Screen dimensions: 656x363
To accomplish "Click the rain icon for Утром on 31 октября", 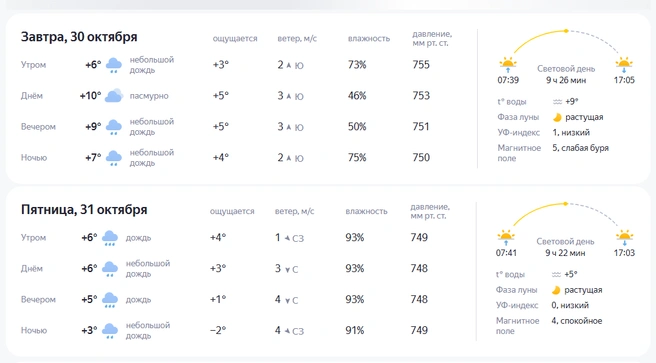I will [110, 238].
